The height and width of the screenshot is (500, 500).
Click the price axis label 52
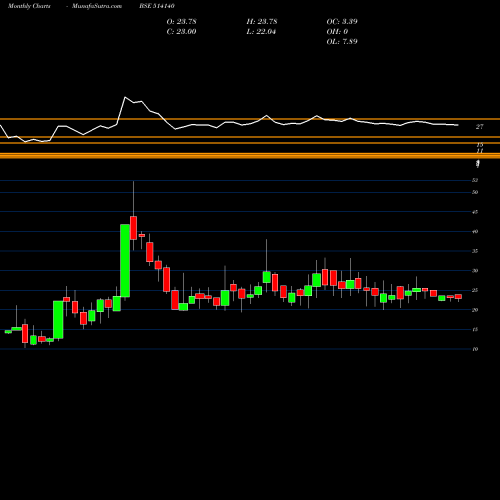[x=475, y=180]
